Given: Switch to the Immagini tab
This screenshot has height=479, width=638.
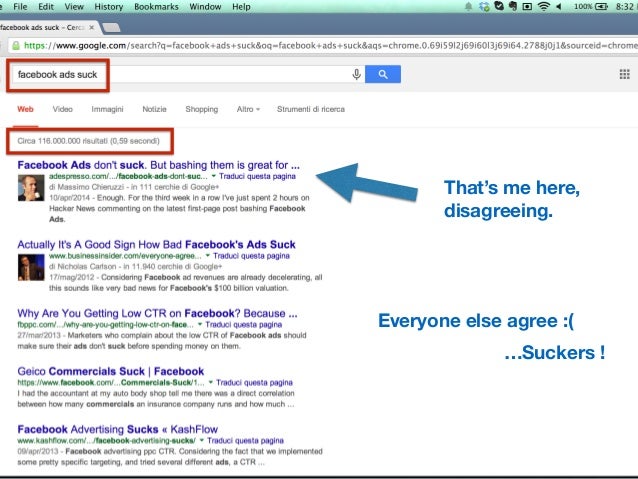Looking at the screenshot, I should pyautogui.click(x=107, y=109).
